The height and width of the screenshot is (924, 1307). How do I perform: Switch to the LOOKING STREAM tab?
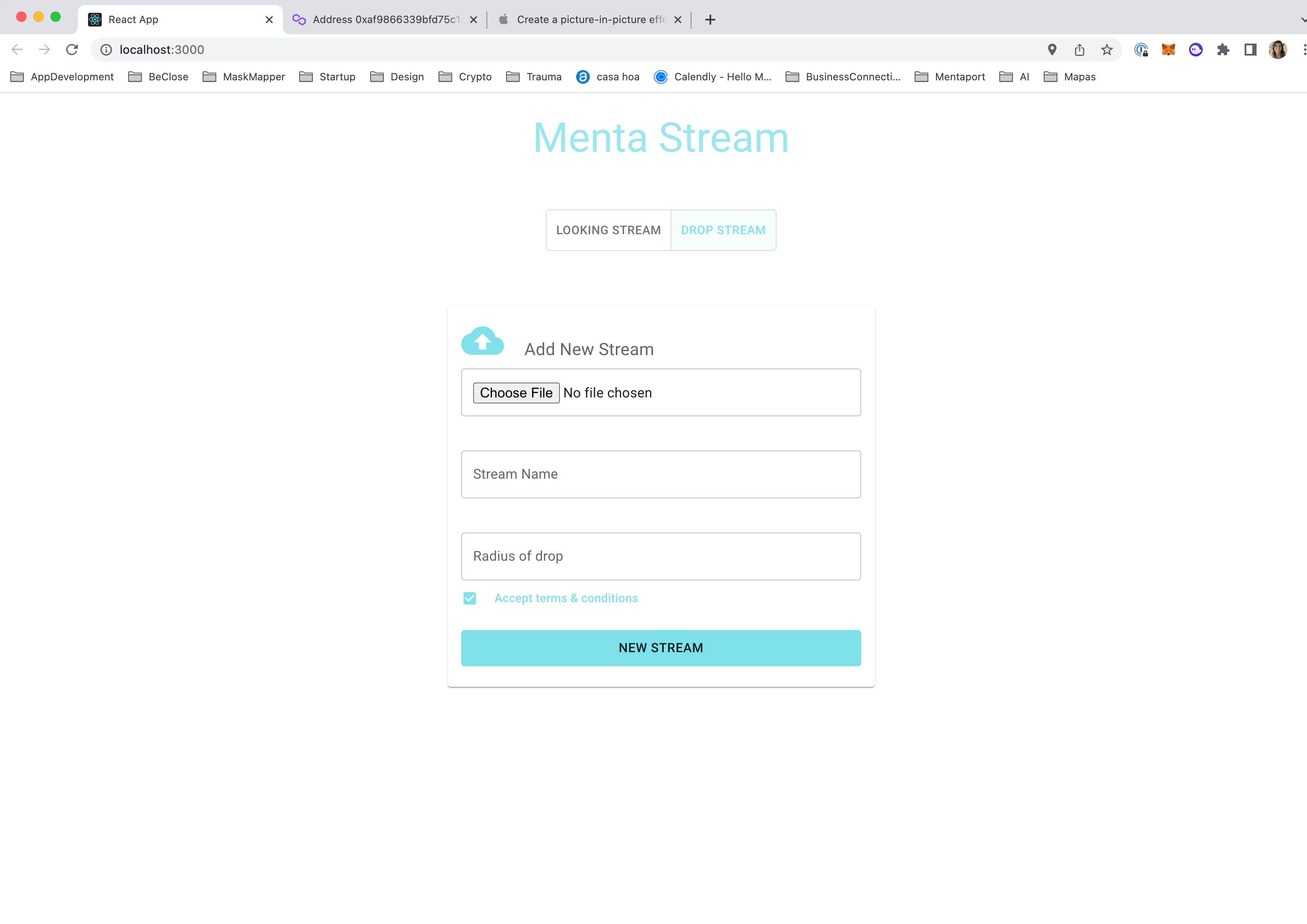click(x=608, y=229)
